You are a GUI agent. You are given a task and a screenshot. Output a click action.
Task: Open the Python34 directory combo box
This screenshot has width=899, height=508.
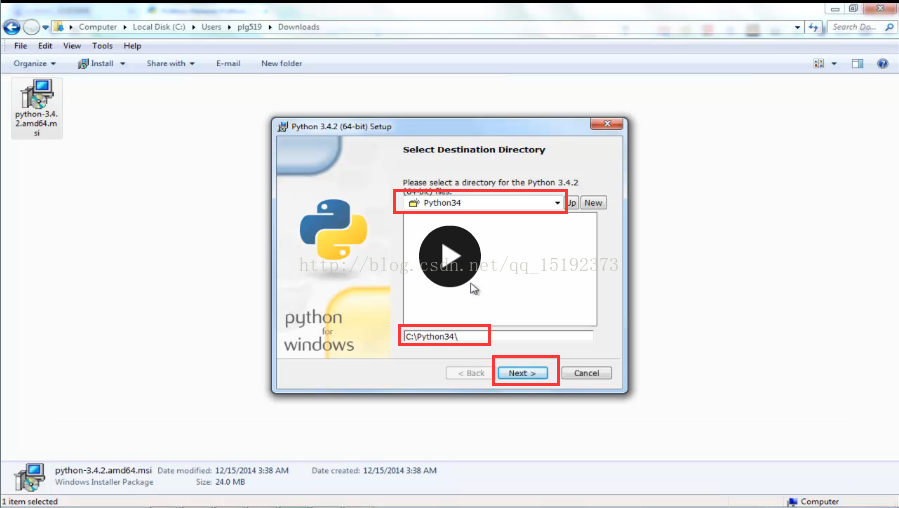point(484,203)
